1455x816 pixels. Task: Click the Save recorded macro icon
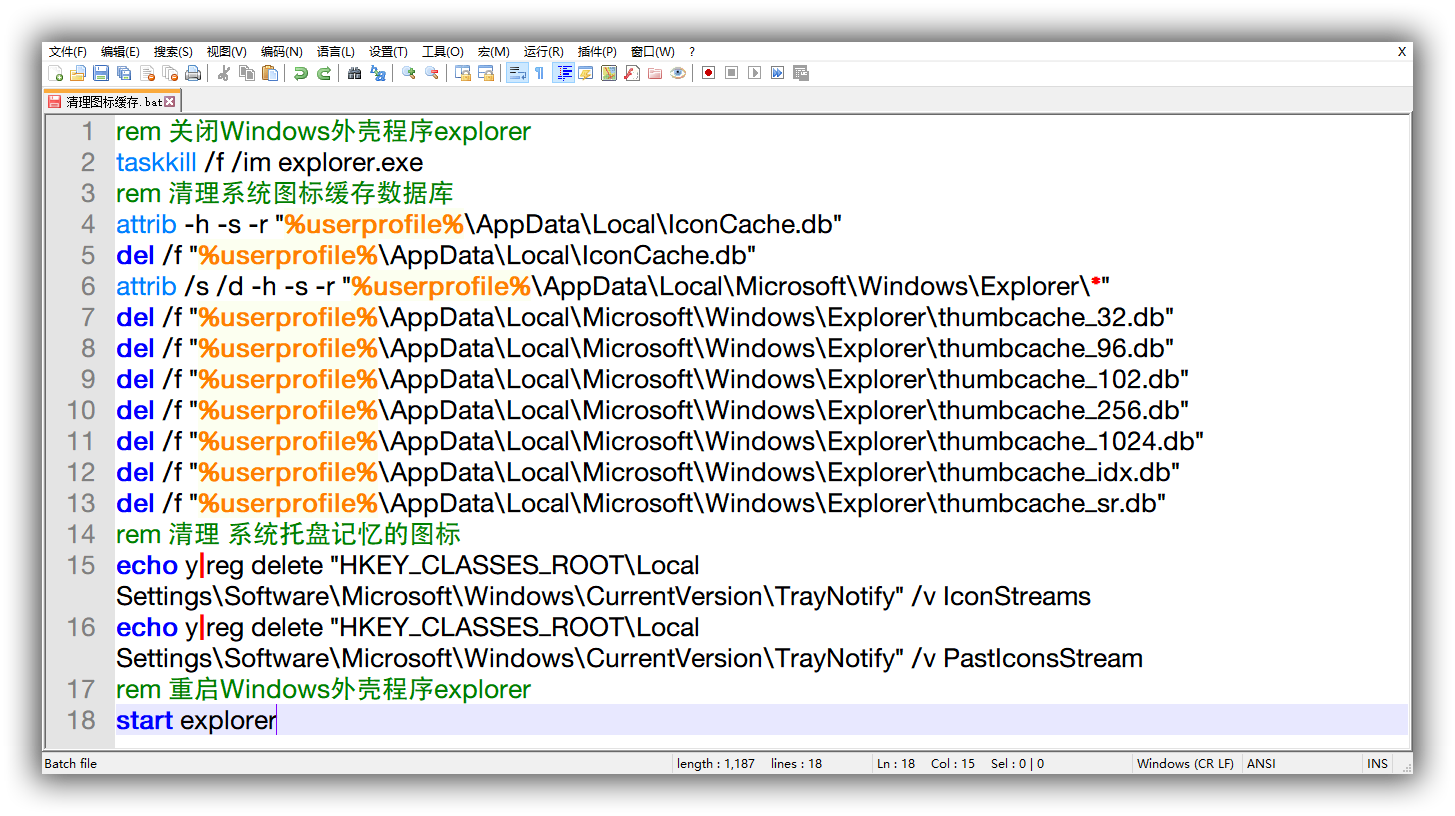pyautogui.click(x=800, y=73)
